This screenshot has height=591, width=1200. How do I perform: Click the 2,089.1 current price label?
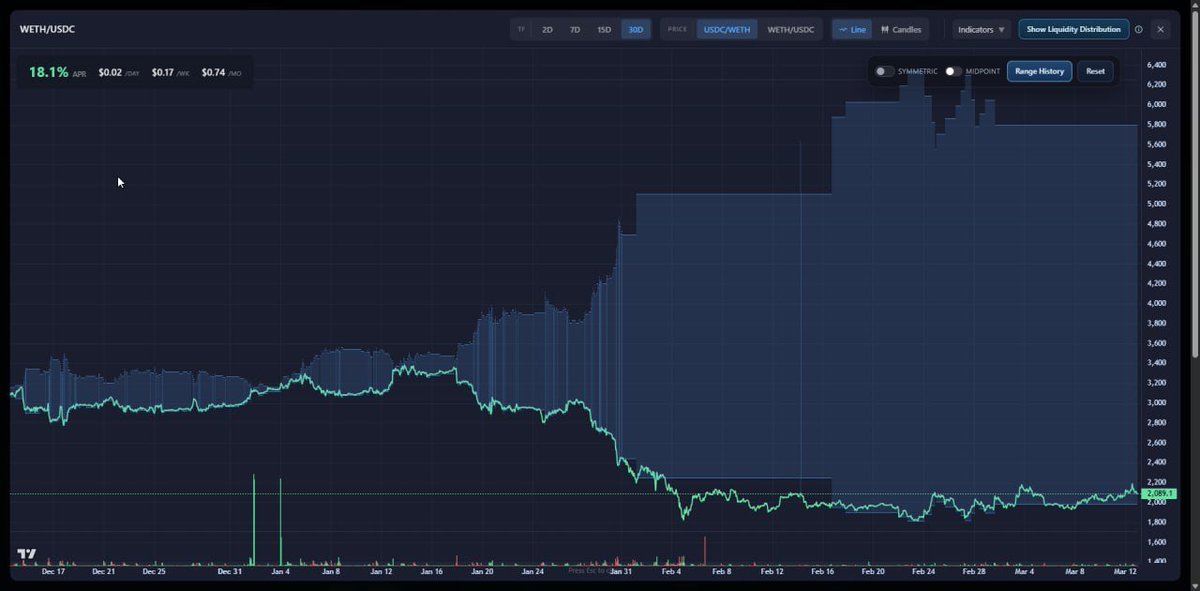pyautogui.click(x=1157, y=494)
